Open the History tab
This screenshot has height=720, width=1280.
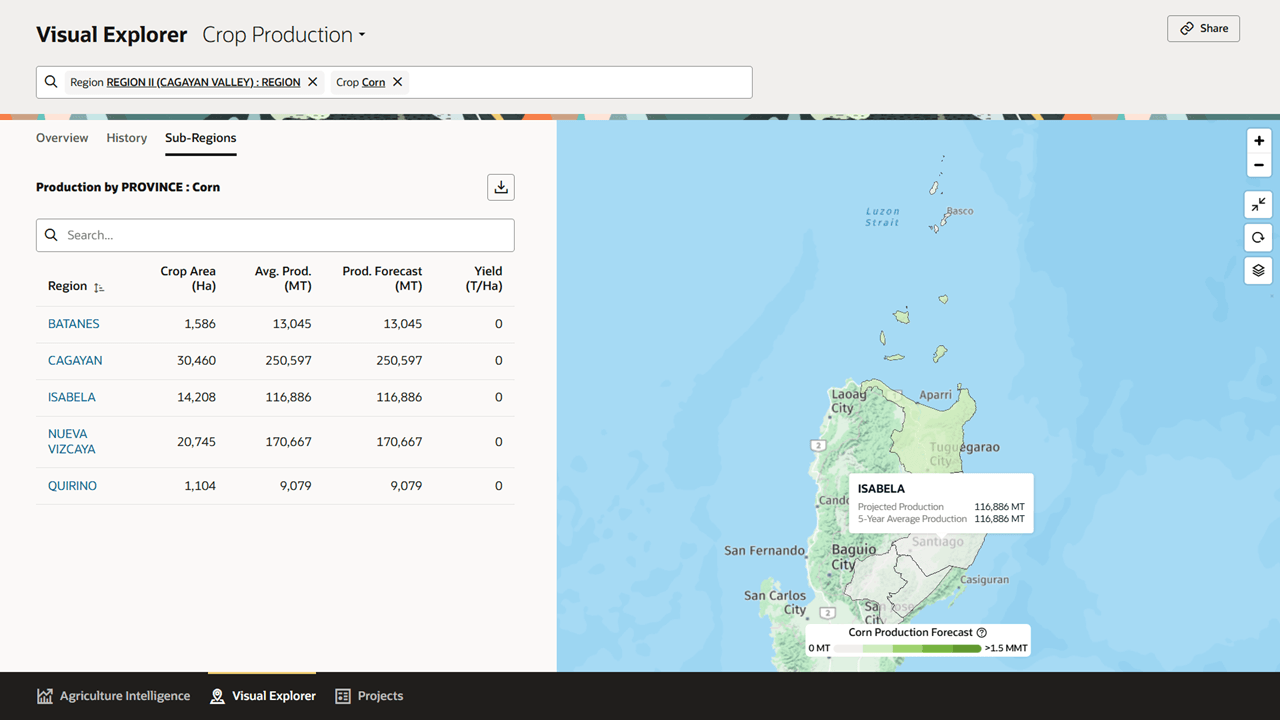[x=126, y=137]
